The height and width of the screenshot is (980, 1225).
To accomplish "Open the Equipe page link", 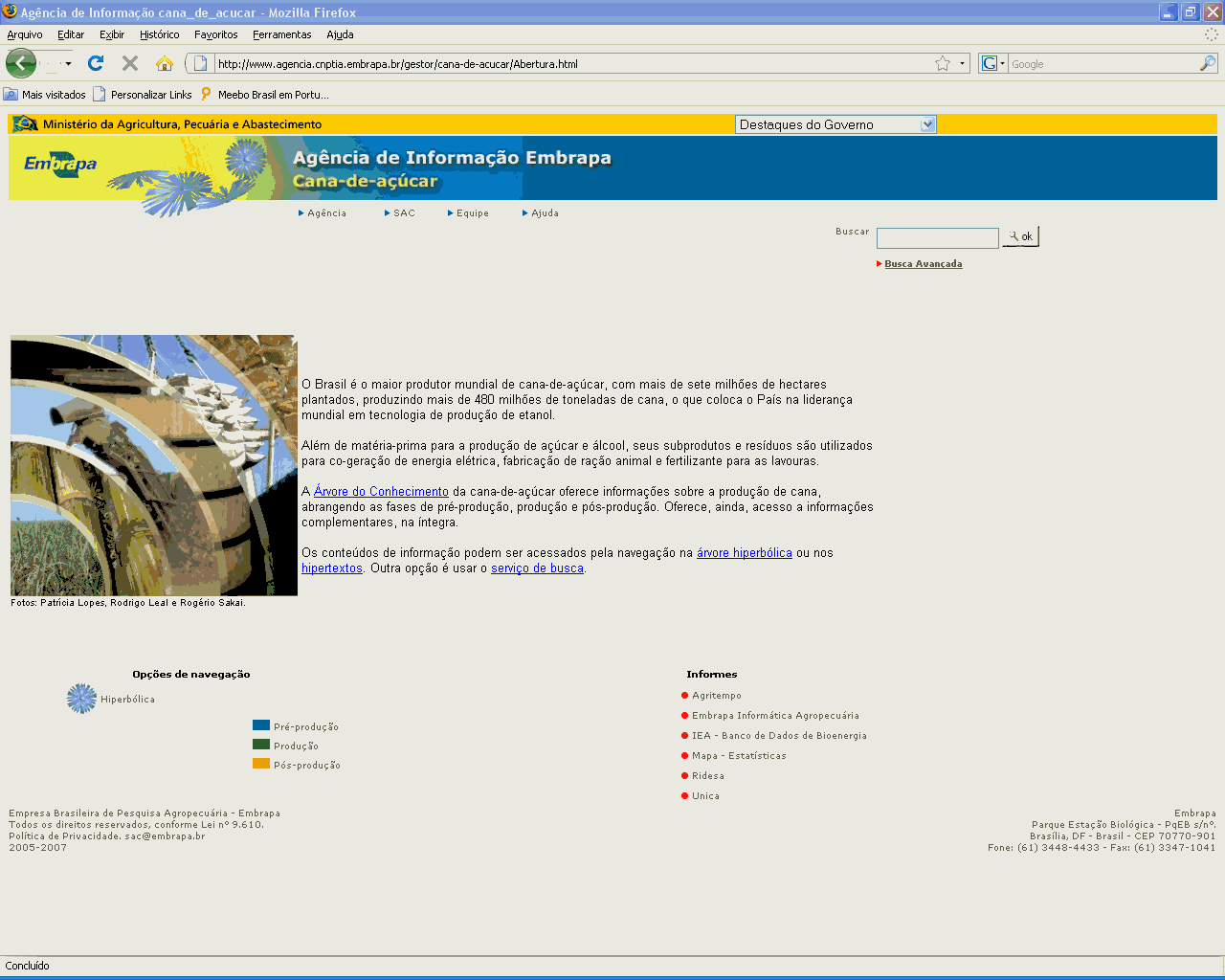I will (x=473, y=213).
